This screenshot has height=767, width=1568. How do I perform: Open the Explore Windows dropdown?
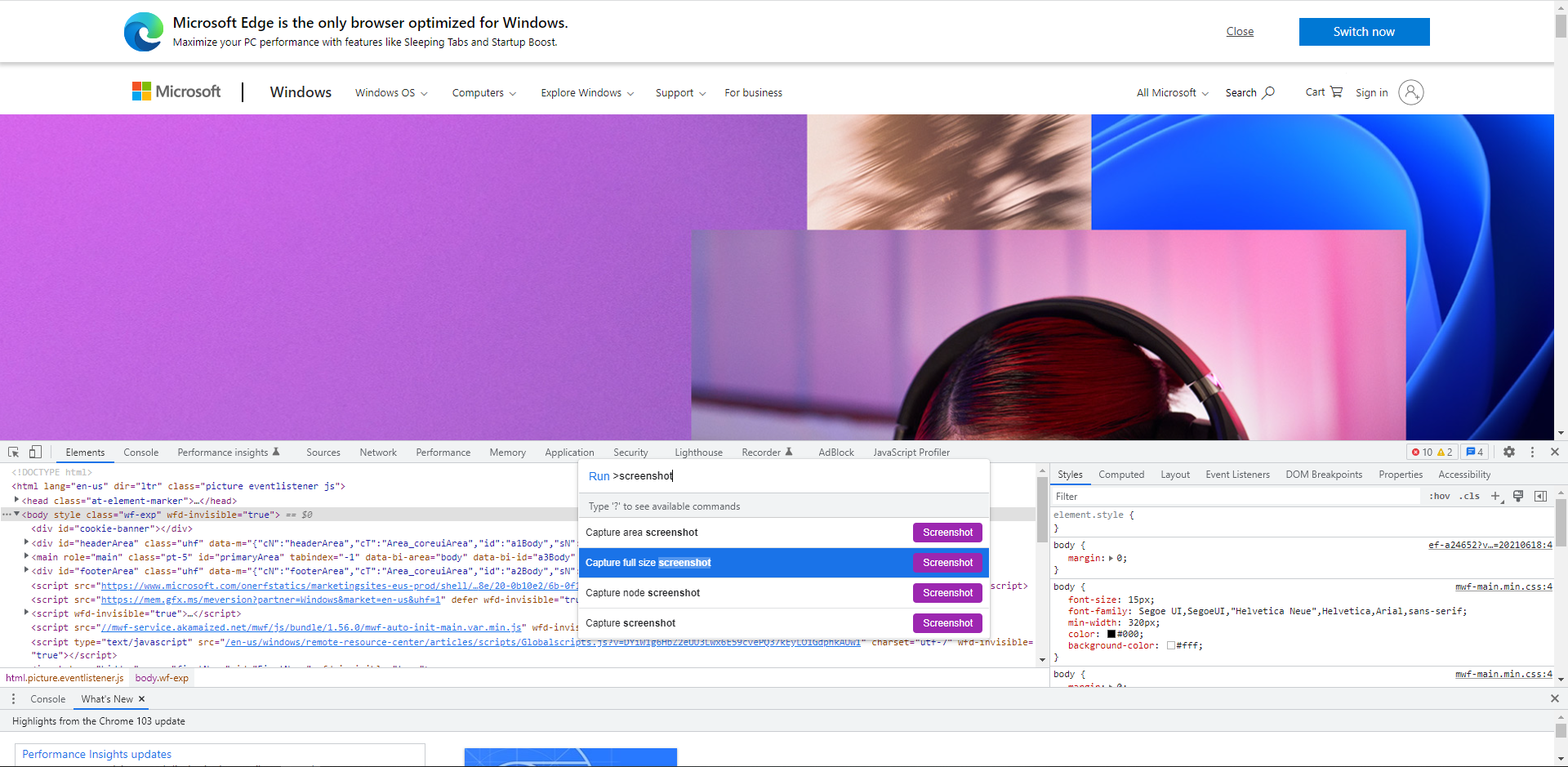pyautogui.click(x=587, y=93)
